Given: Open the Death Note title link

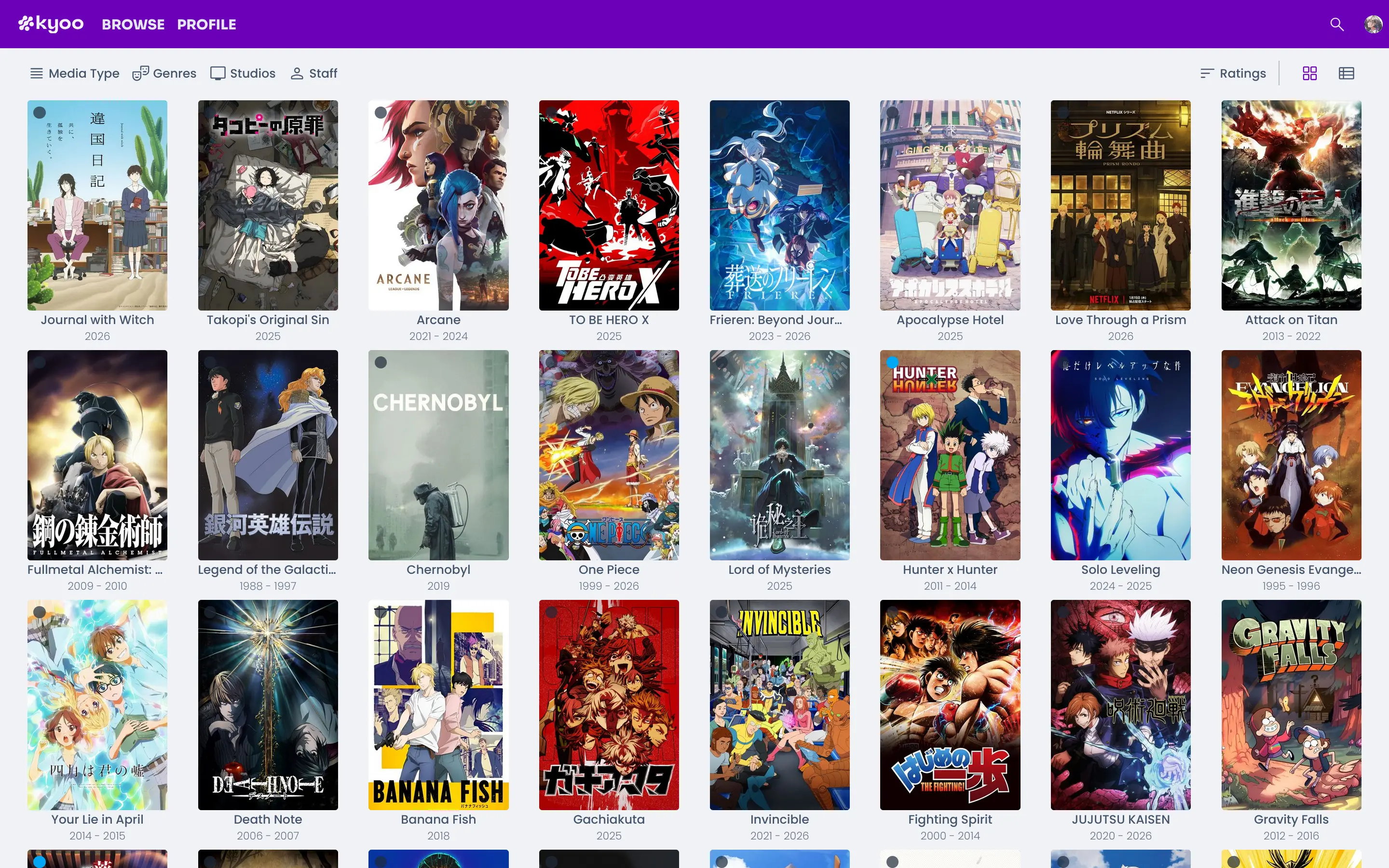Looking at the screenshot, I should [x=268, y=819].
